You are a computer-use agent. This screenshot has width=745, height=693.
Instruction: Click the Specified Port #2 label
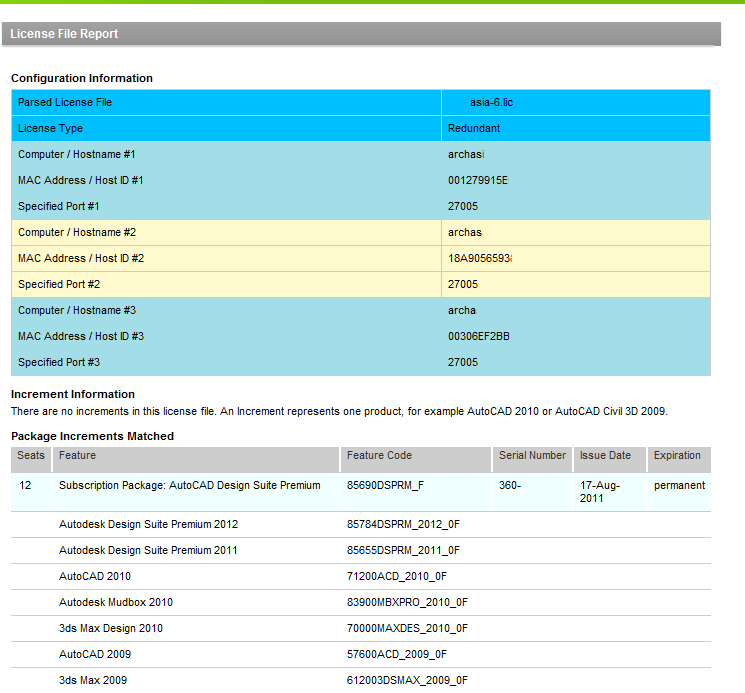pyautogui.click(x=59, y=284)
